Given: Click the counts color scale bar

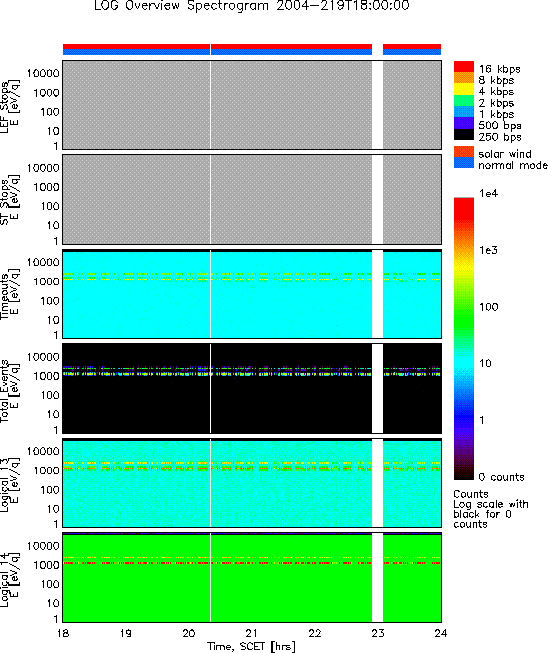Looking at the screenshot, I should pyautogui.click(x=463, y=339).
